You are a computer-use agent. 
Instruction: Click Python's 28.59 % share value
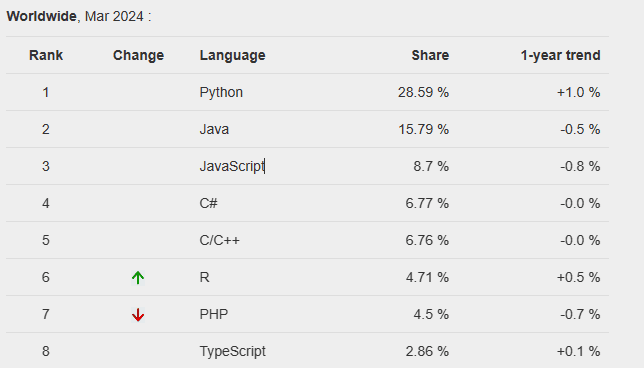(x=423, y=92)
